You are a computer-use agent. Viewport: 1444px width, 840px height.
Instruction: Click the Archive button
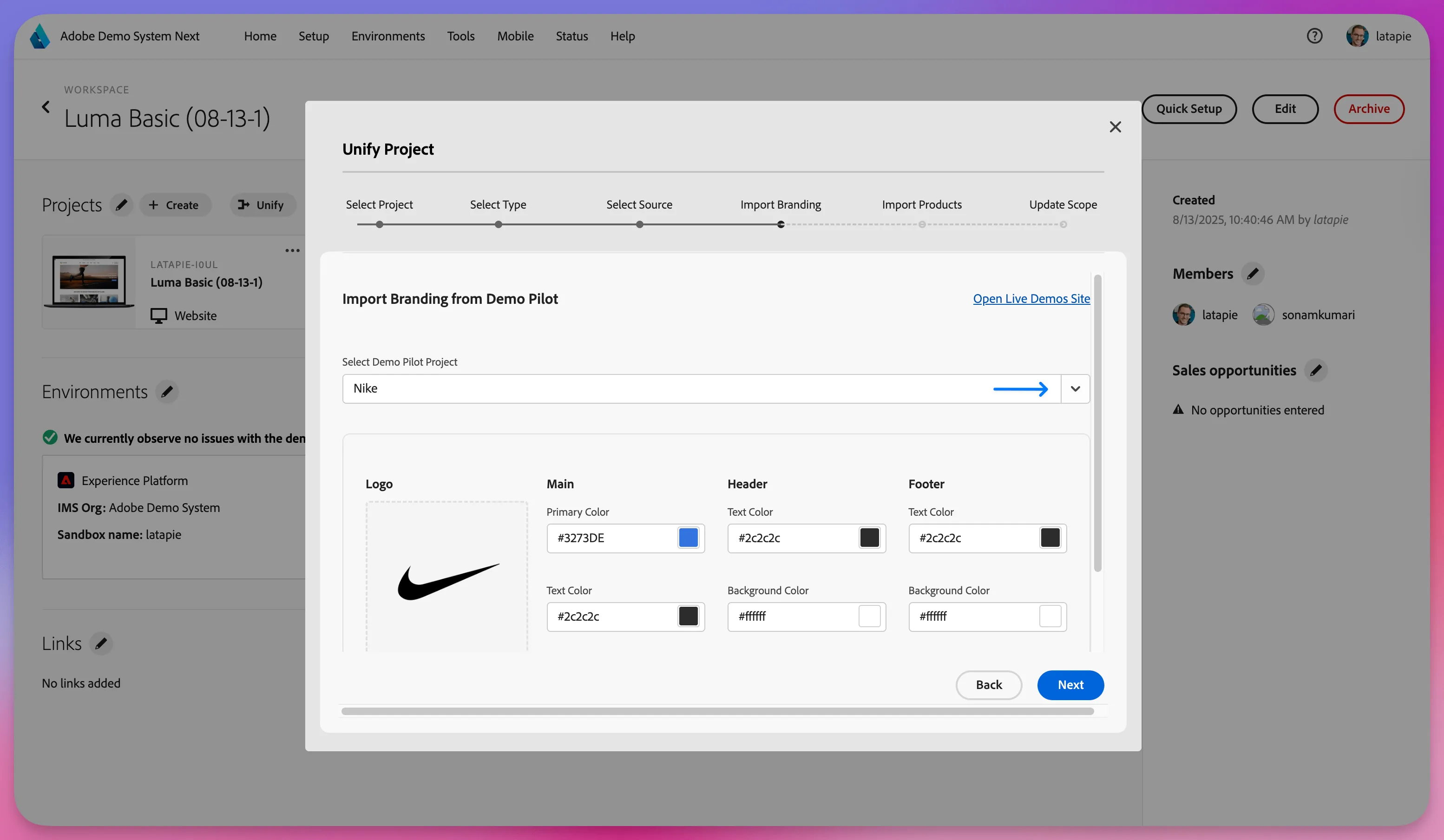point(1369,109)
